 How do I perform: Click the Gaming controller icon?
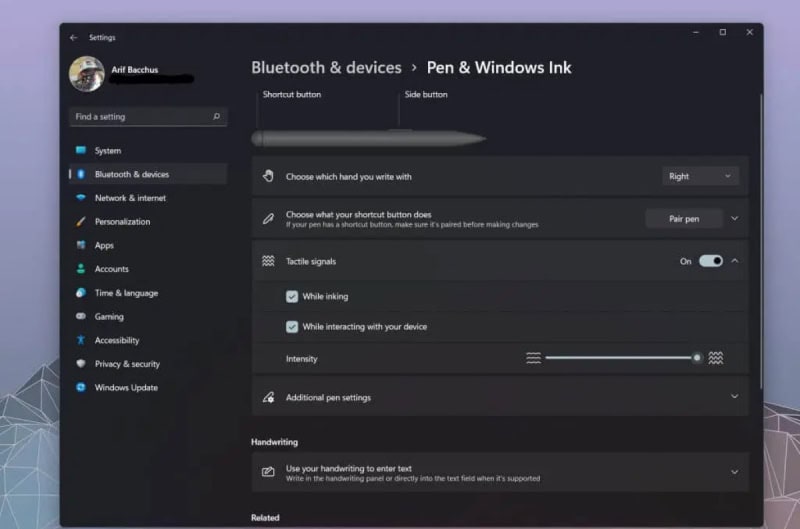[81, 317]
